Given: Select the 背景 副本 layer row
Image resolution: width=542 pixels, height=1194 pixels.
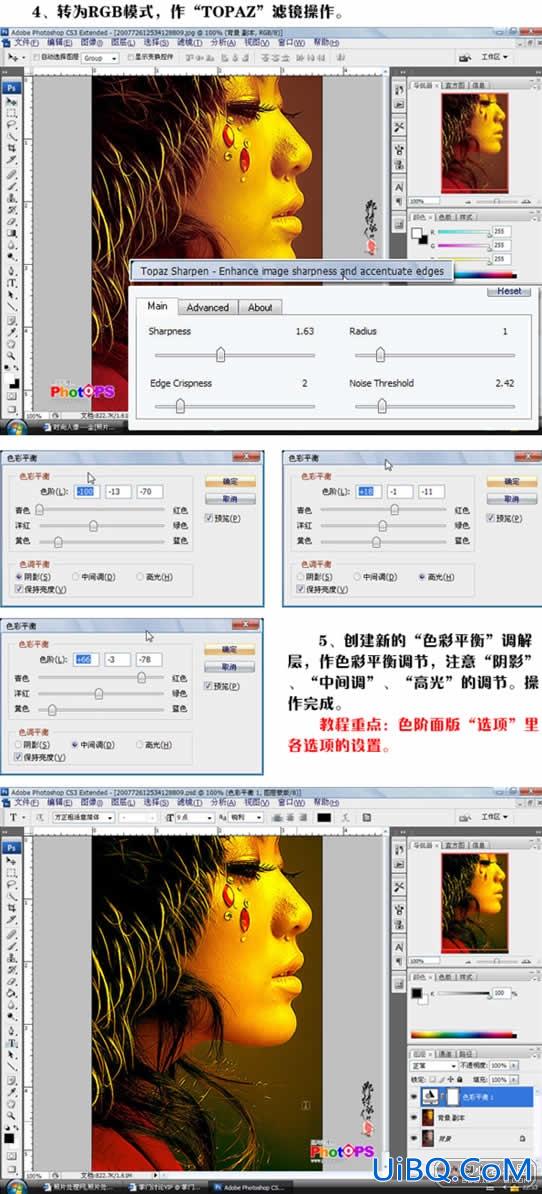Looking at the screenshot, I should pyautogui.click(x=471, y=1117).
